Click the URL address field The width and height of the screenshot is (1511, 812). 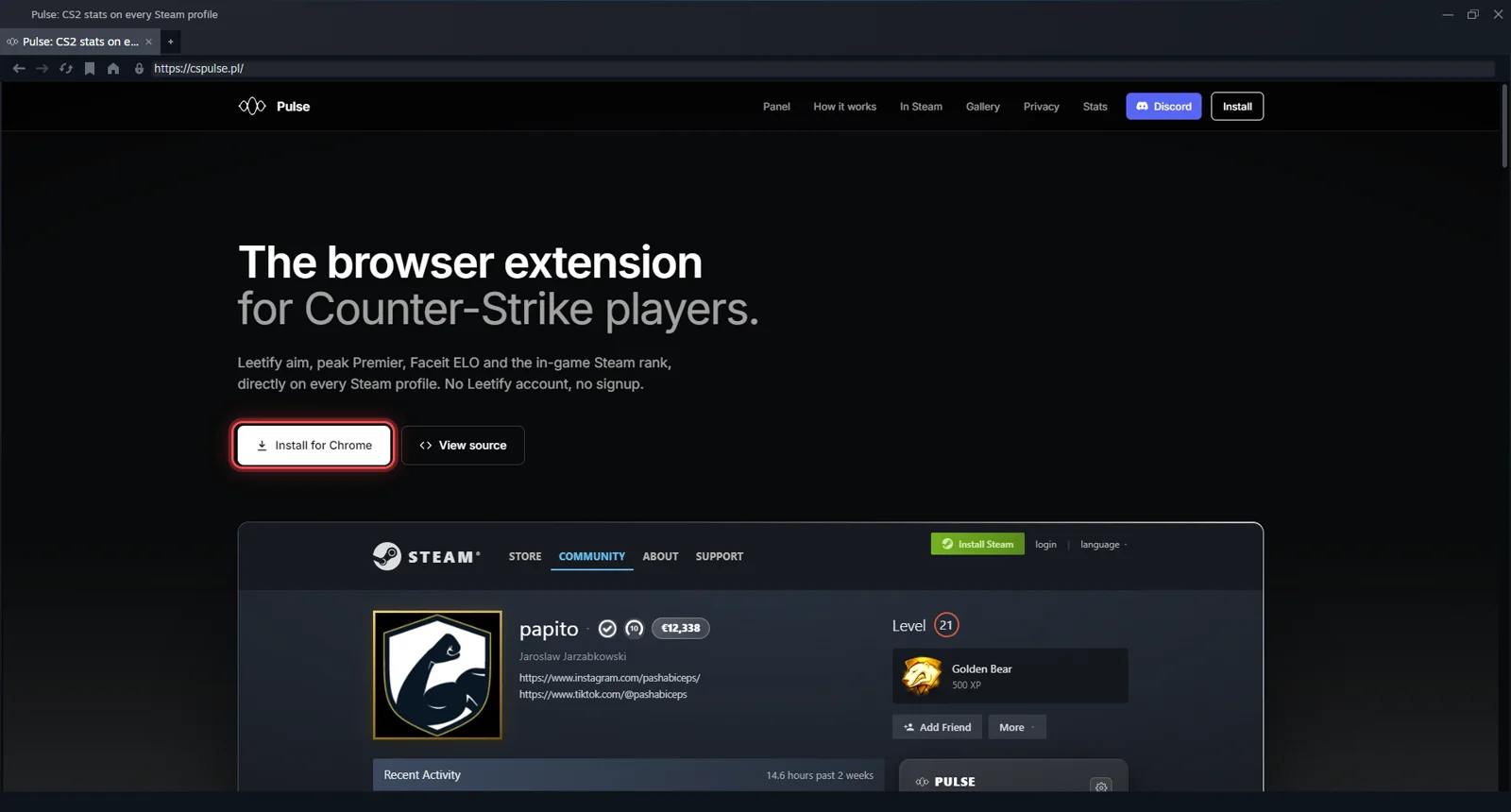tap(822, 68)
